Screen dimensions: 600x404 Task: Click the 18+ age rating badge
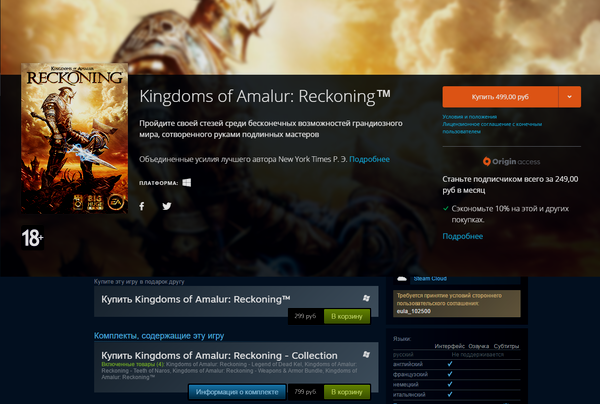point(32,238)
